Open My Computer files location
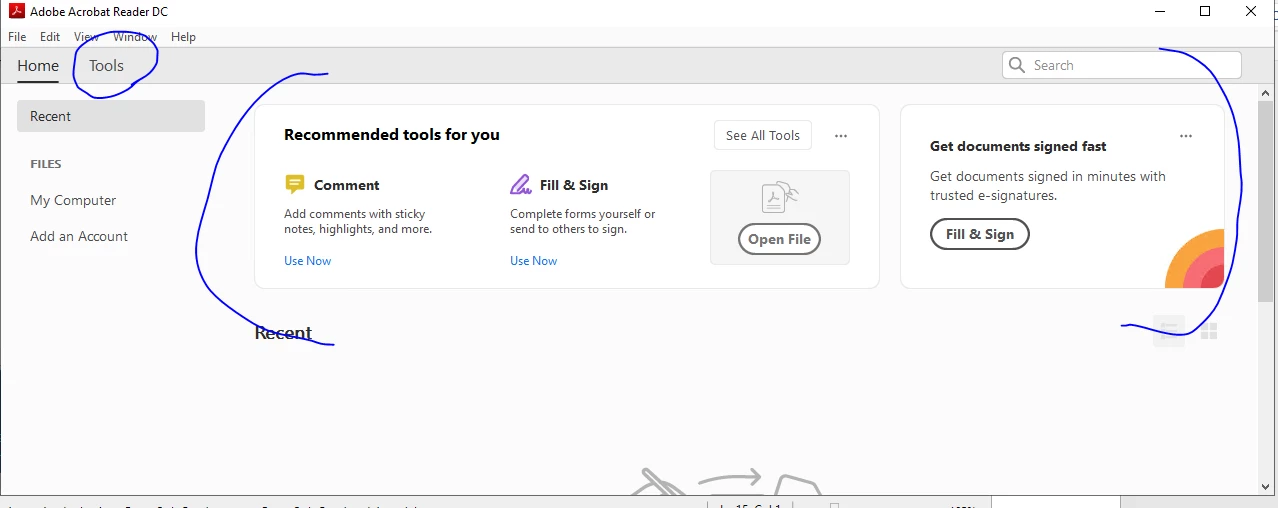Image resolution: width=1278 pixels, height=508 pixels. (73, 200)
